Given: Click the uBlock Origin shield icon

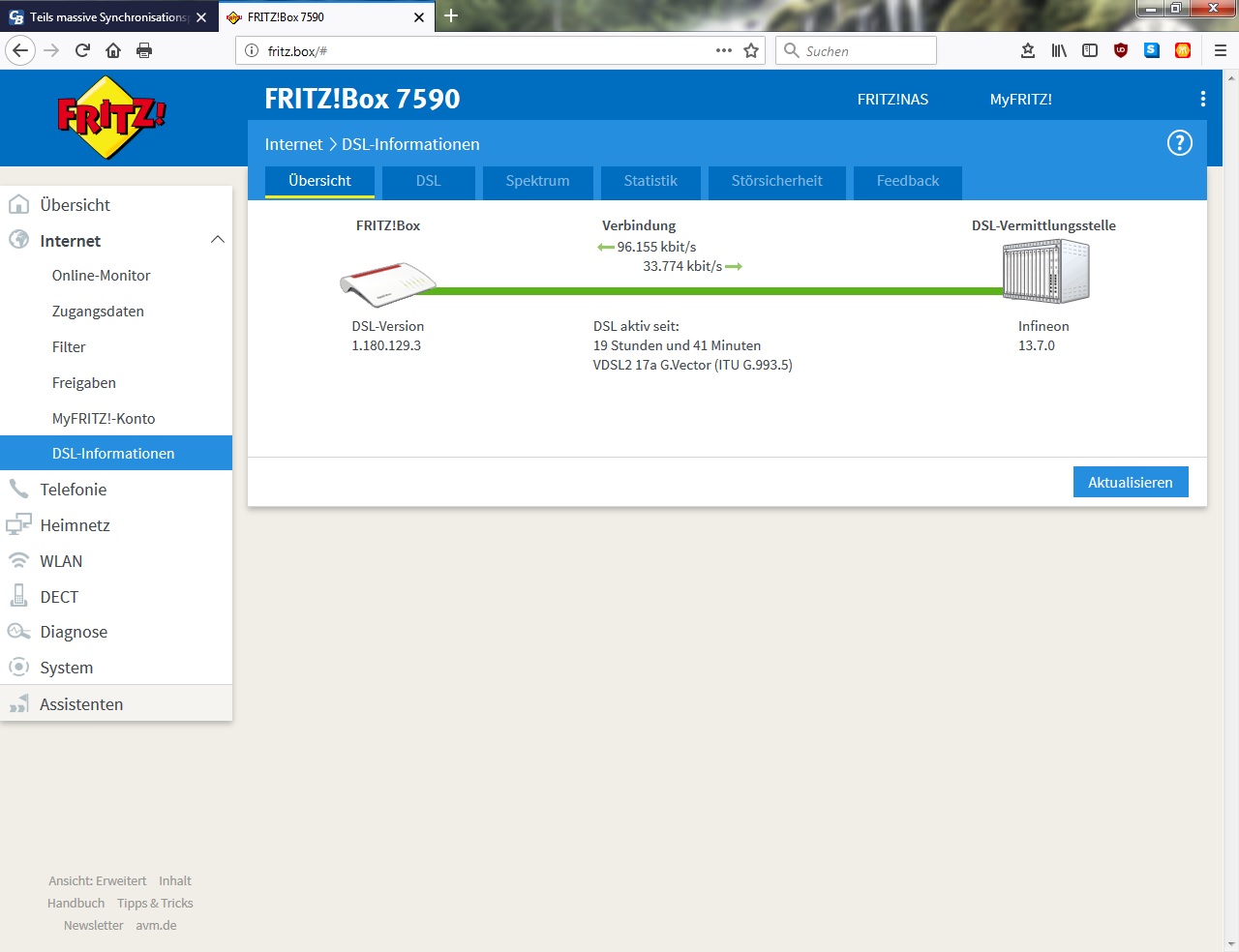Looking at the screenshot, I should click(x=1121, y=50).
